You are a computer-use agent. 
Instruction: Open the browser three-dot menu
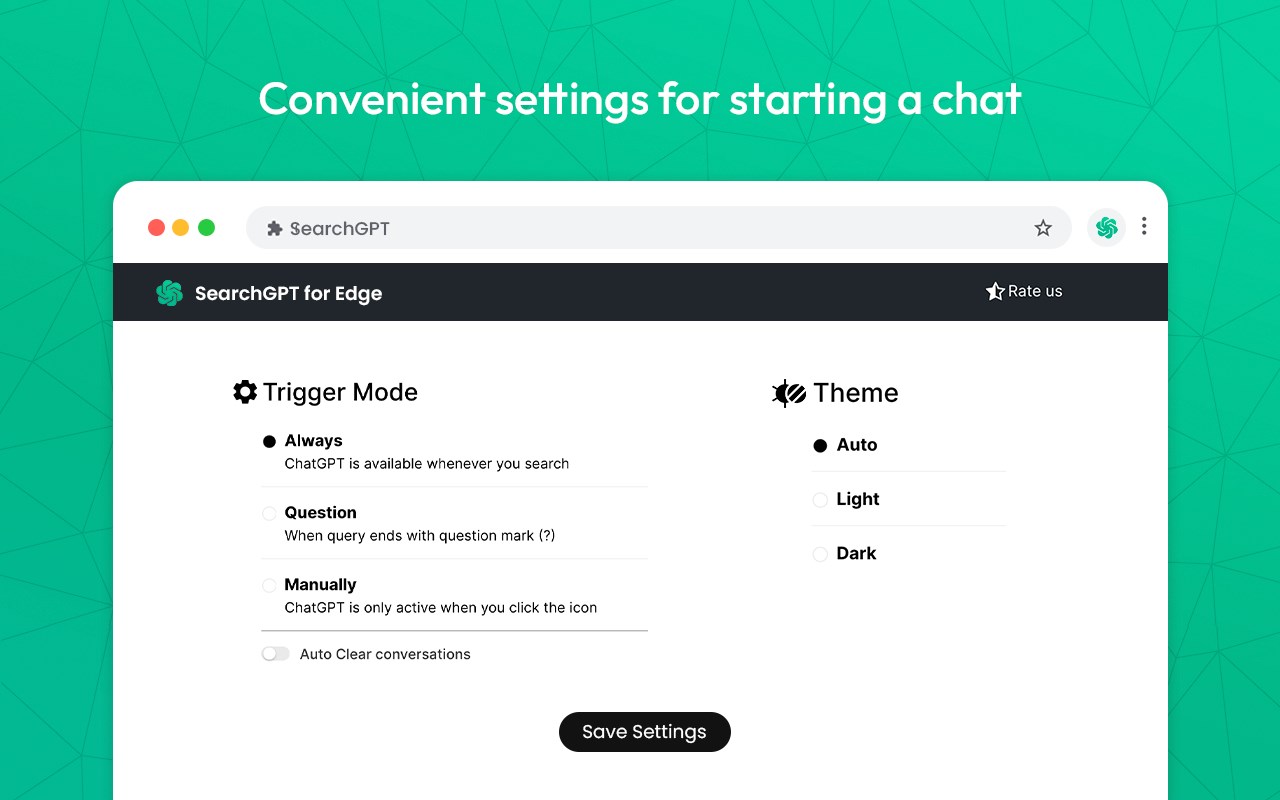pos(1144,227)
